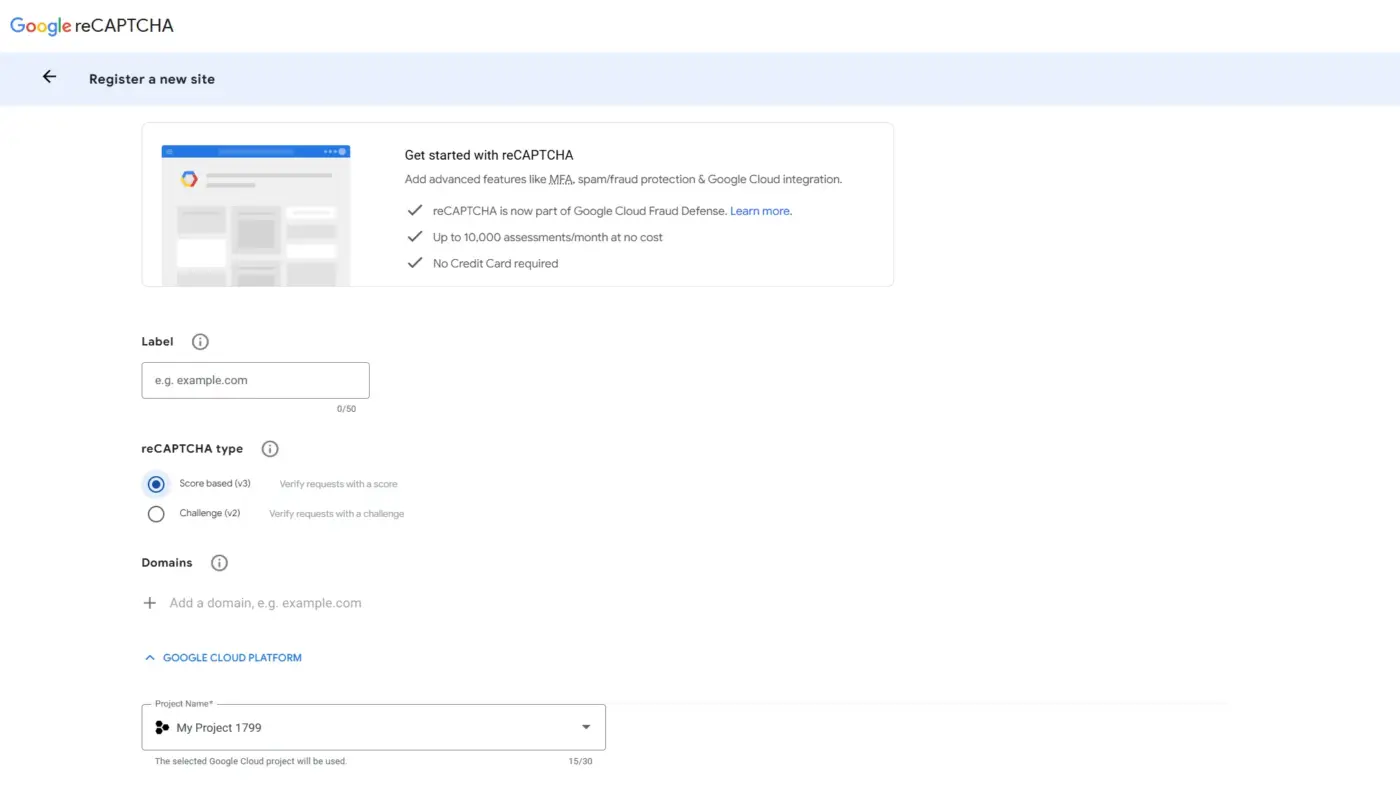
Task: Click Verify requests with a score text
Action: click(x=339, y=484)
